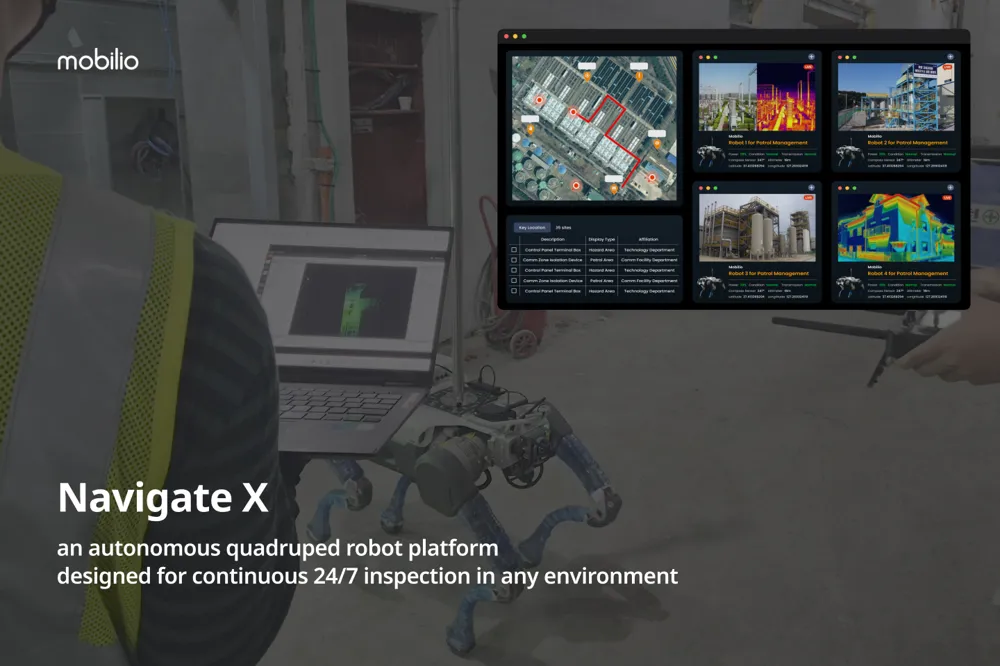Image resolution: width=1000 pixels, height=666 pixels.
Task: Click the LIVE badge on Robot 1 feed
Action: (x=808, y=69)
